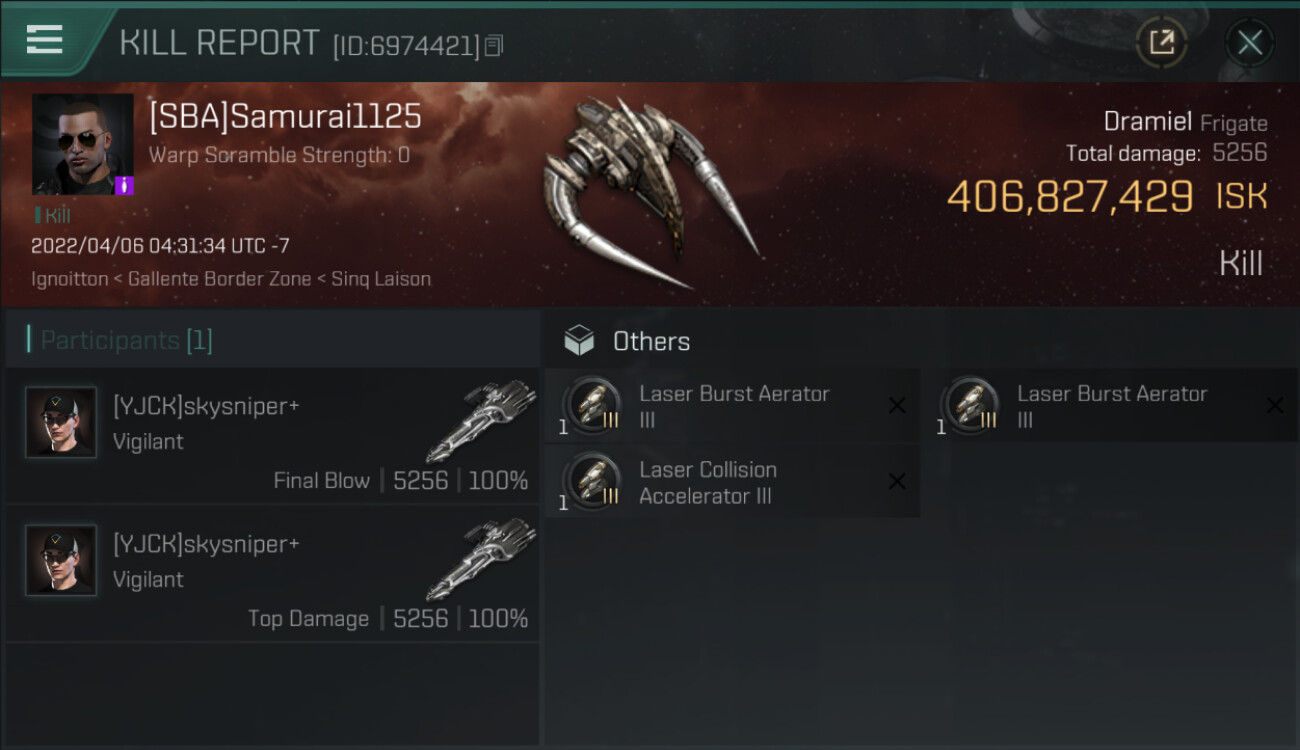
Task: Click X beside Laser Collision Accelerator III
Action: (897, 481)
